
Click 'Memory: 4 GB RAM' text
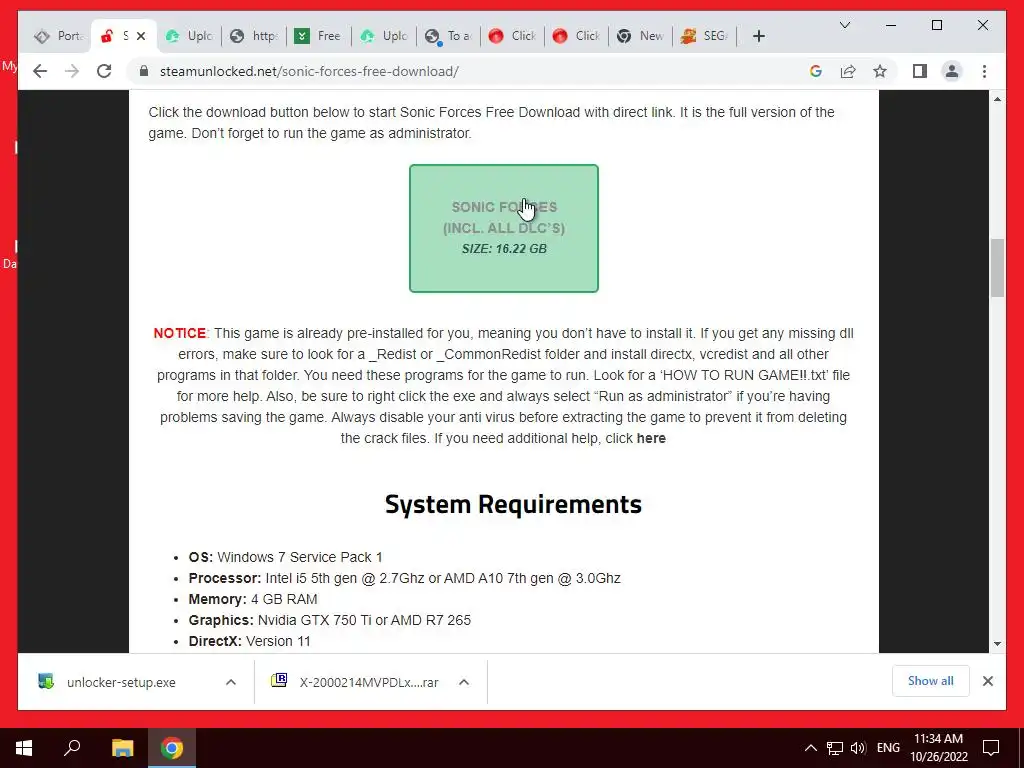tap(253, 599)
